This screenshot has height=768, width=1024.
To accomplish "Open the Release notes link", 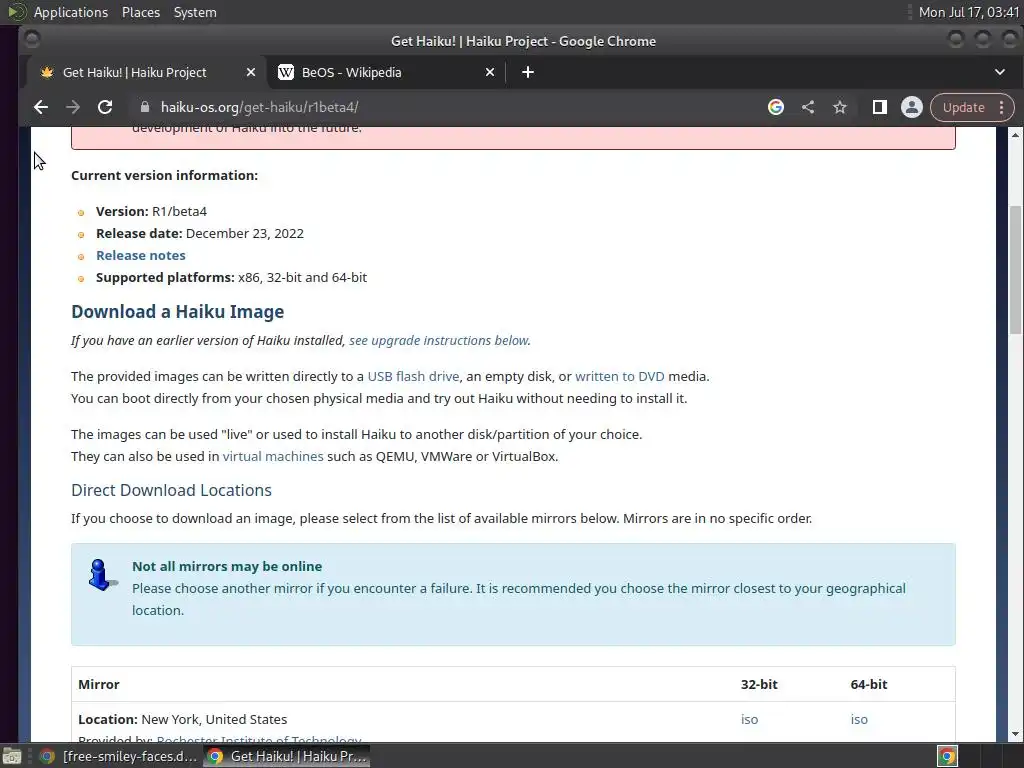I will point(140,255).
